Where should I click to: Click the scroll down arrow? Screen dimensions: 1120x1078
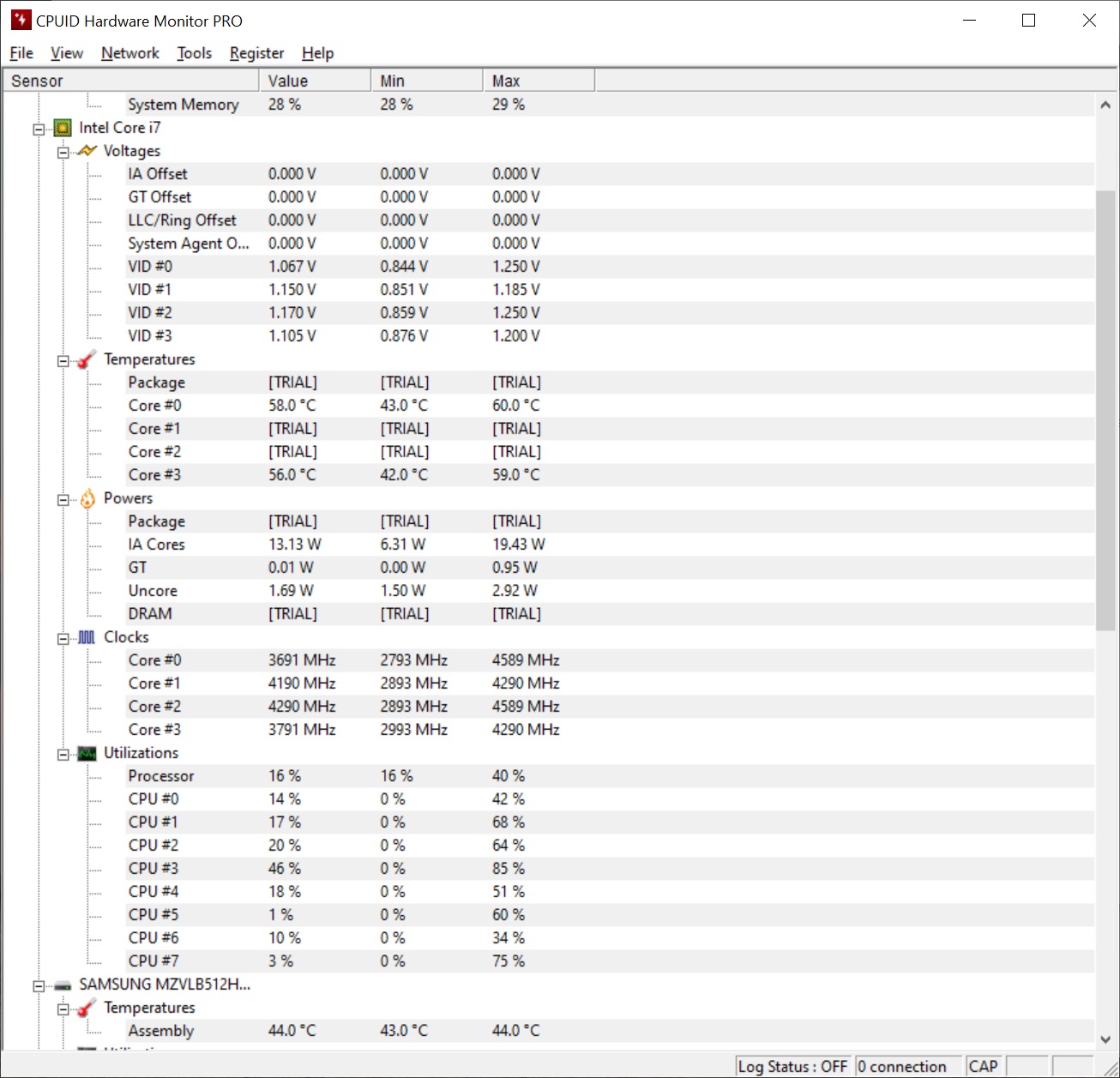pos(1105,1039)
